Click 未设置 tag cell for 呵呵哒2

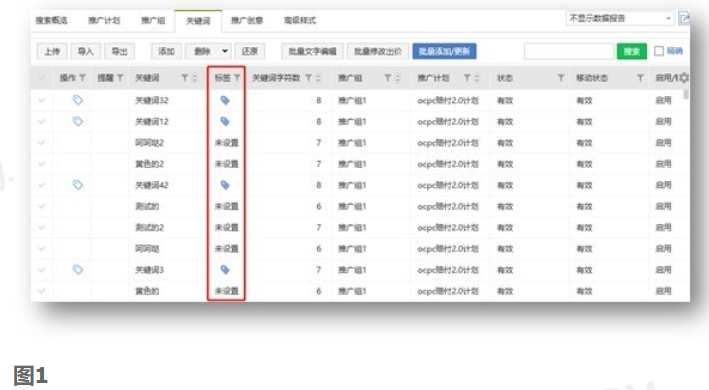click(226, 143)
